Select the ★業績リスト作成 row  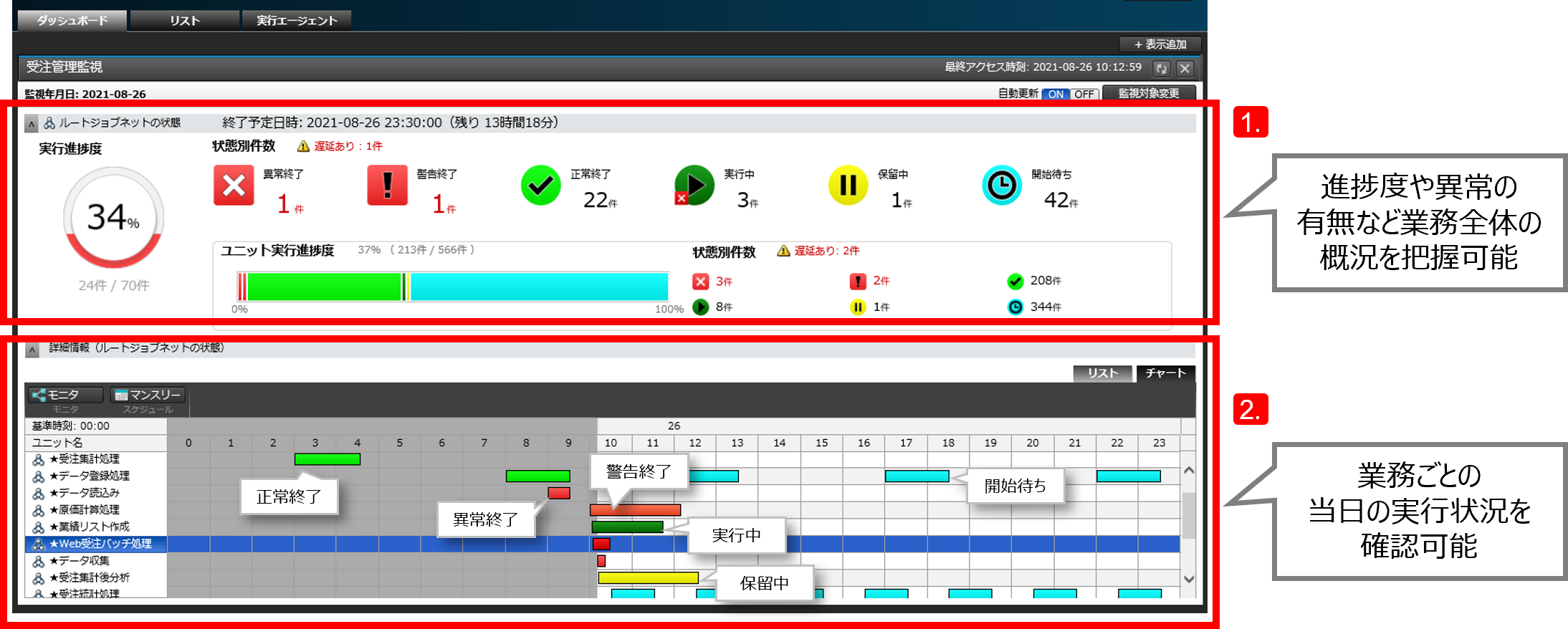[x=96, y=527]
